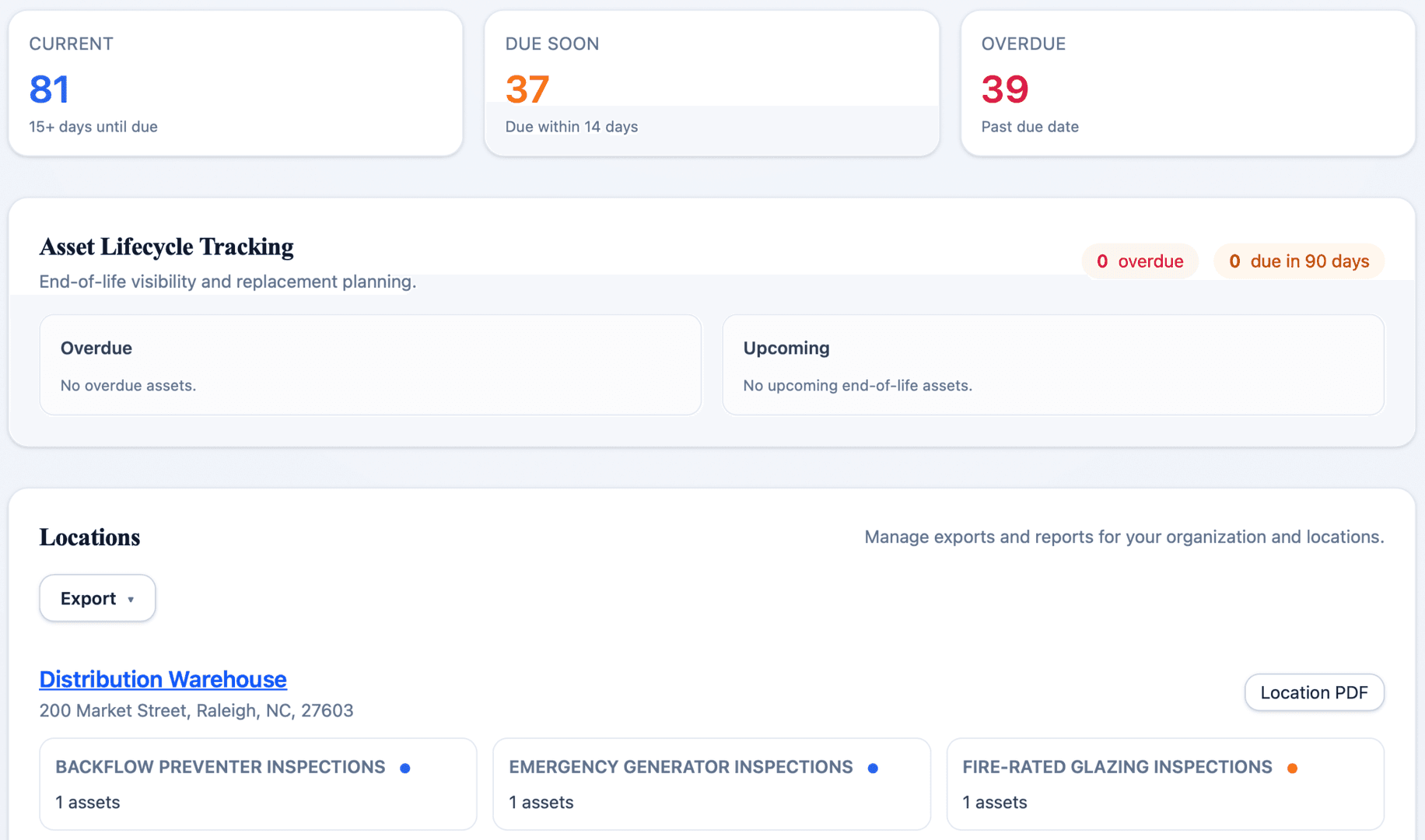Click the Locations section heading
The height and width of the screenshot is (840, 1425).
point(89,537)
